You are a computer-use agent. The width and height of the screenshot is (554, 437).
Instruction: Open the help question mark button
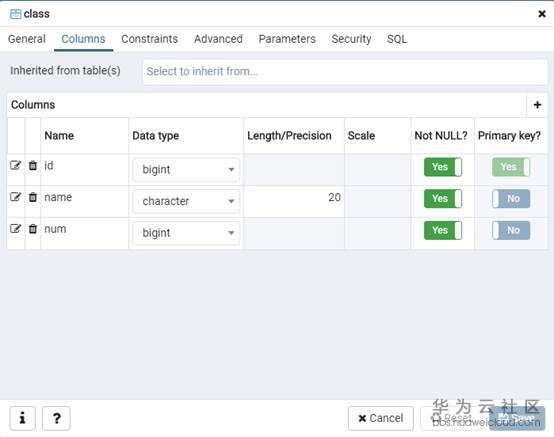pos(56,418)
